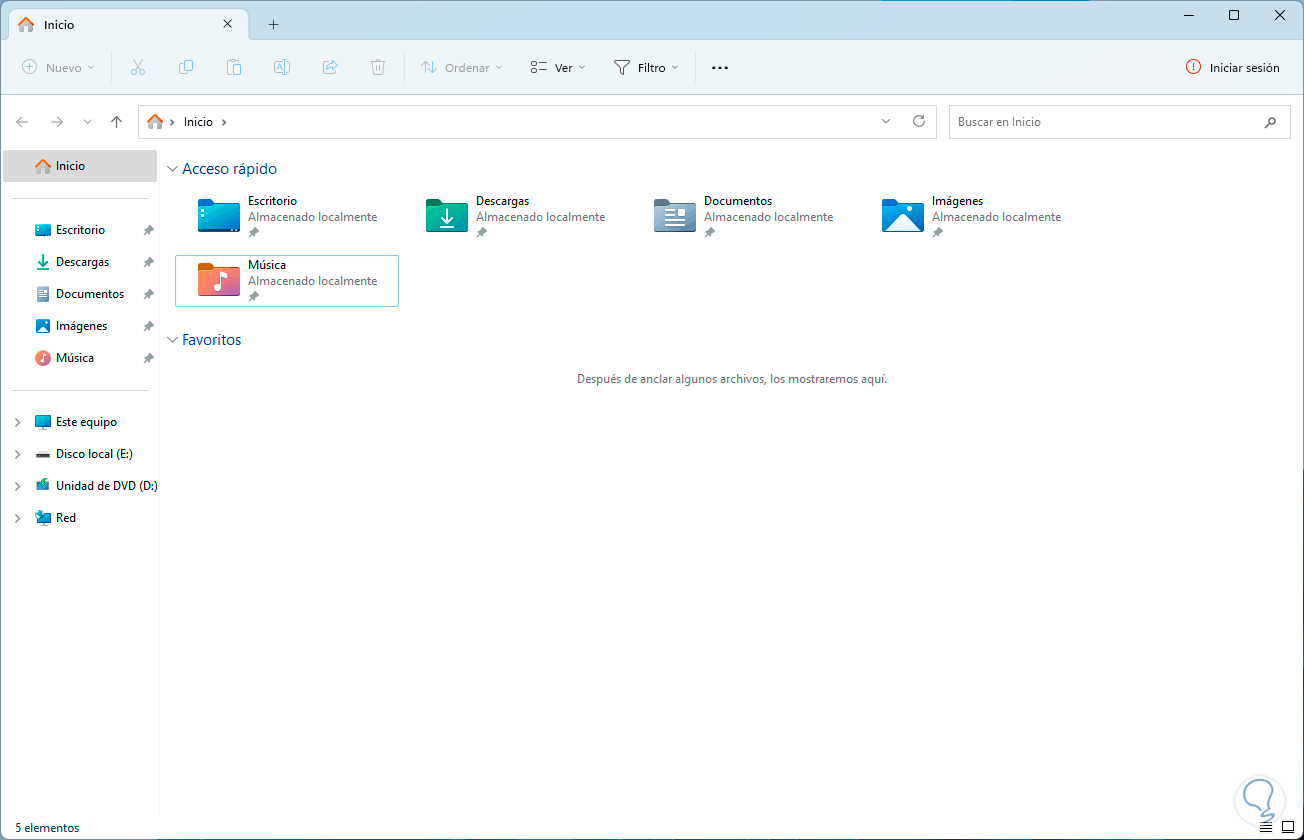Click the Copiar (copy) icon
Screen dimensions: 1304x840
click(x=186, y=67)
